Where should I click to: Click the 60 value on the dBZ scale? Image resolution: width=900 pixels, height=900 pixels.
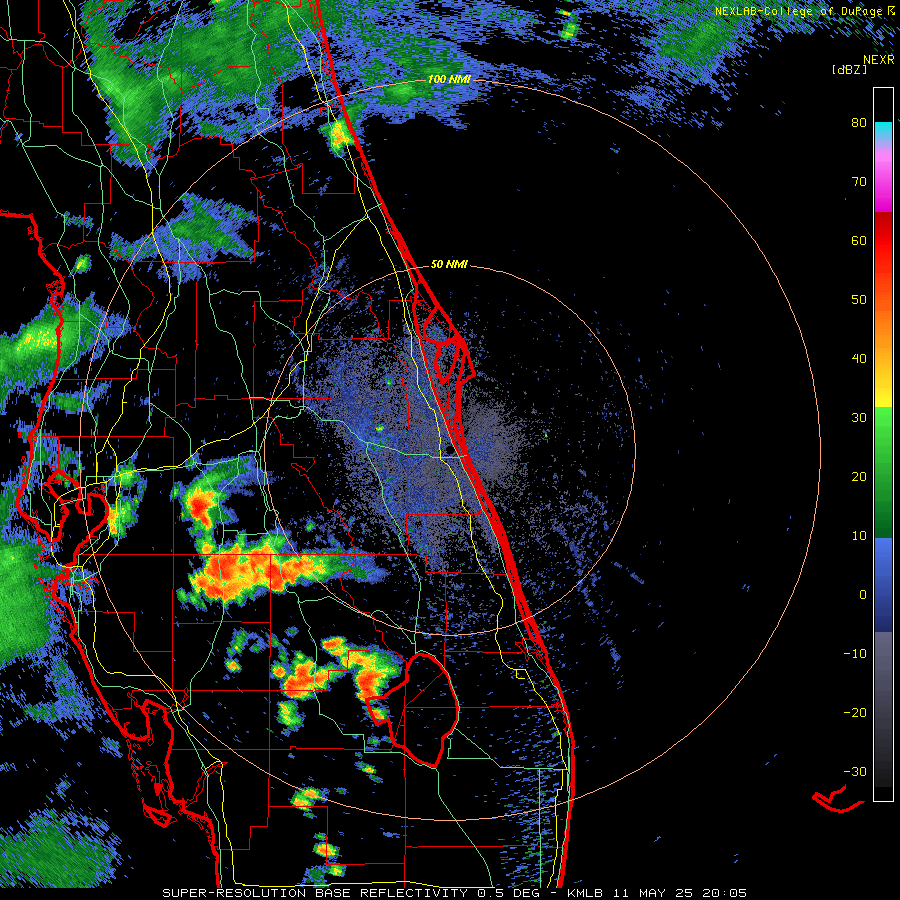click(x=859, y=240)
